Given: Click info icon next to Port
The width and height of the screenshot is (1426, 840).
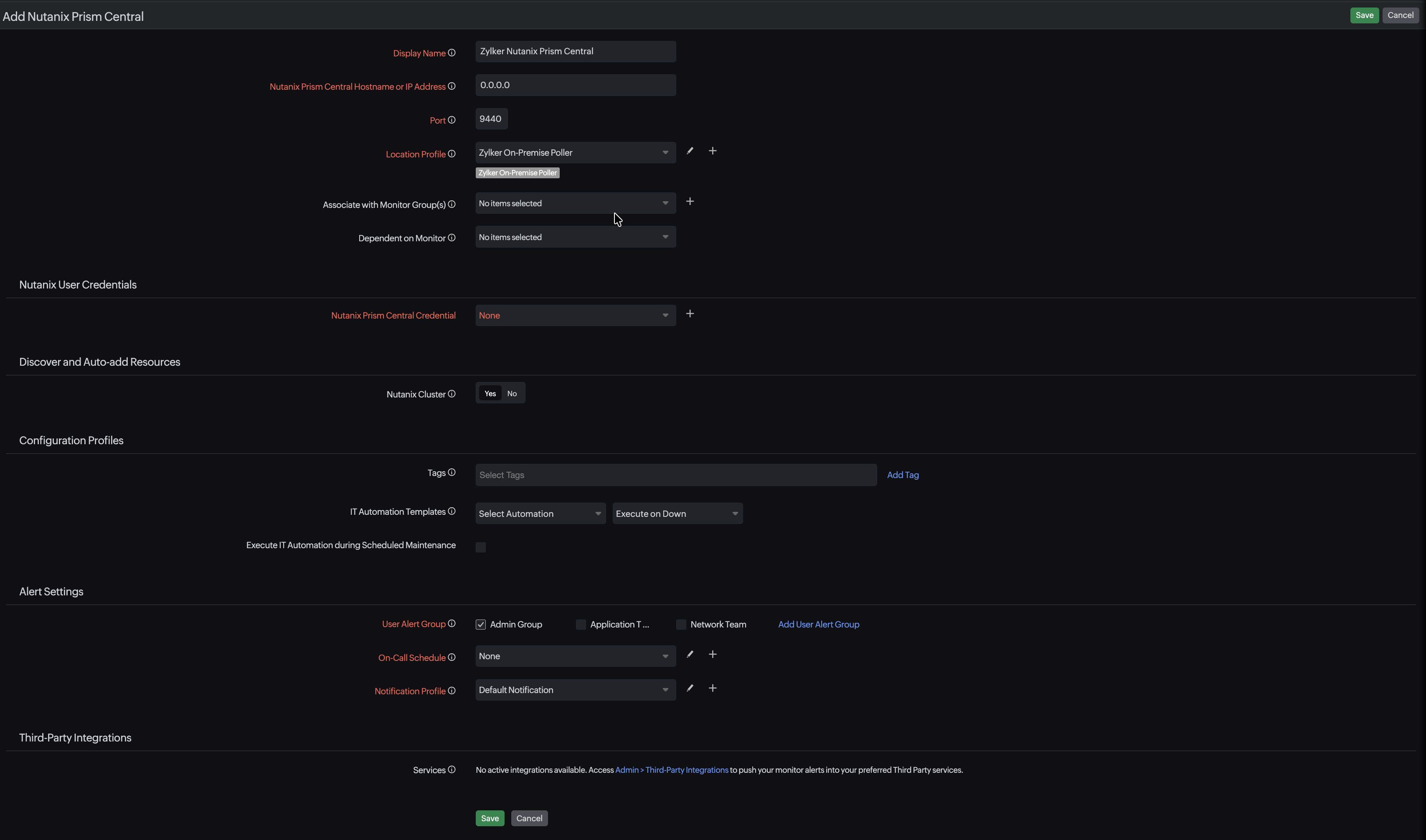Looking at the screenshot, I should coord(452,120).
